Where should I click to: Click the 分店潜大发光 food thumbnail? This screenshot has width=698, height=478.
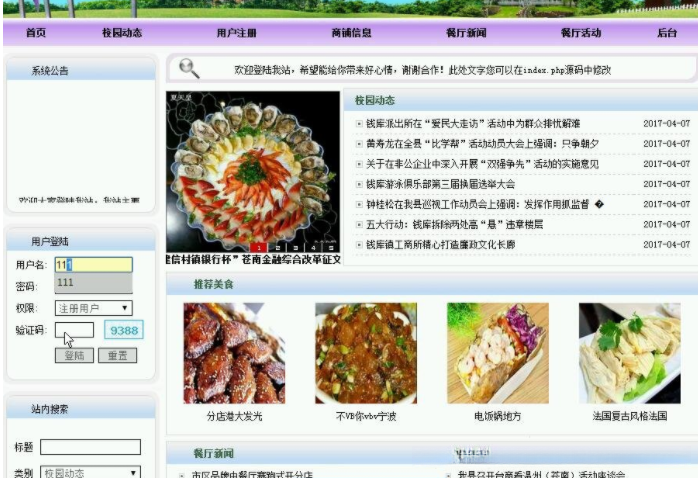(234, 353)
